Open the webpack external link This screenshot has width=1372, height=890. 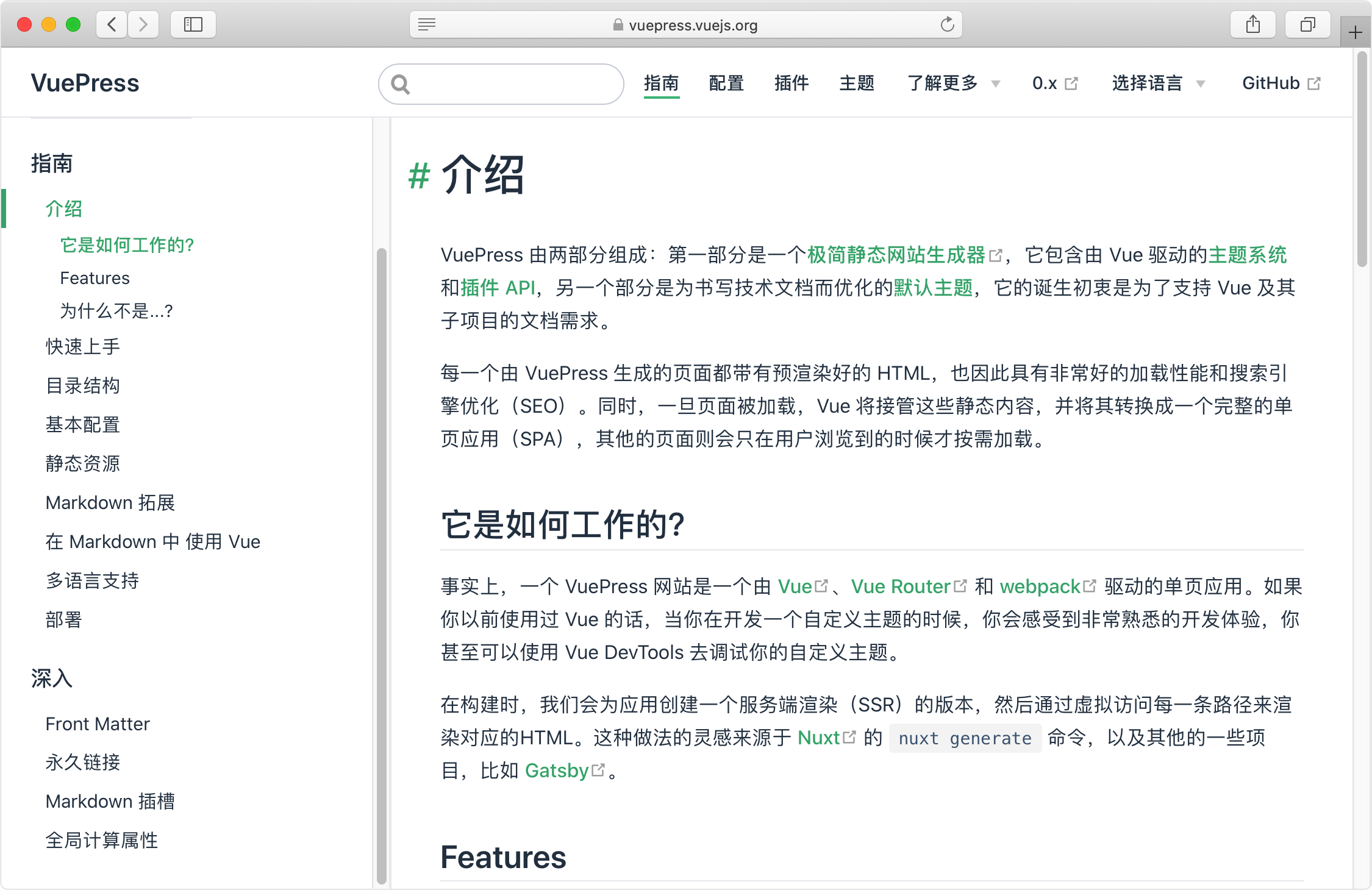tap(1048, 586)
